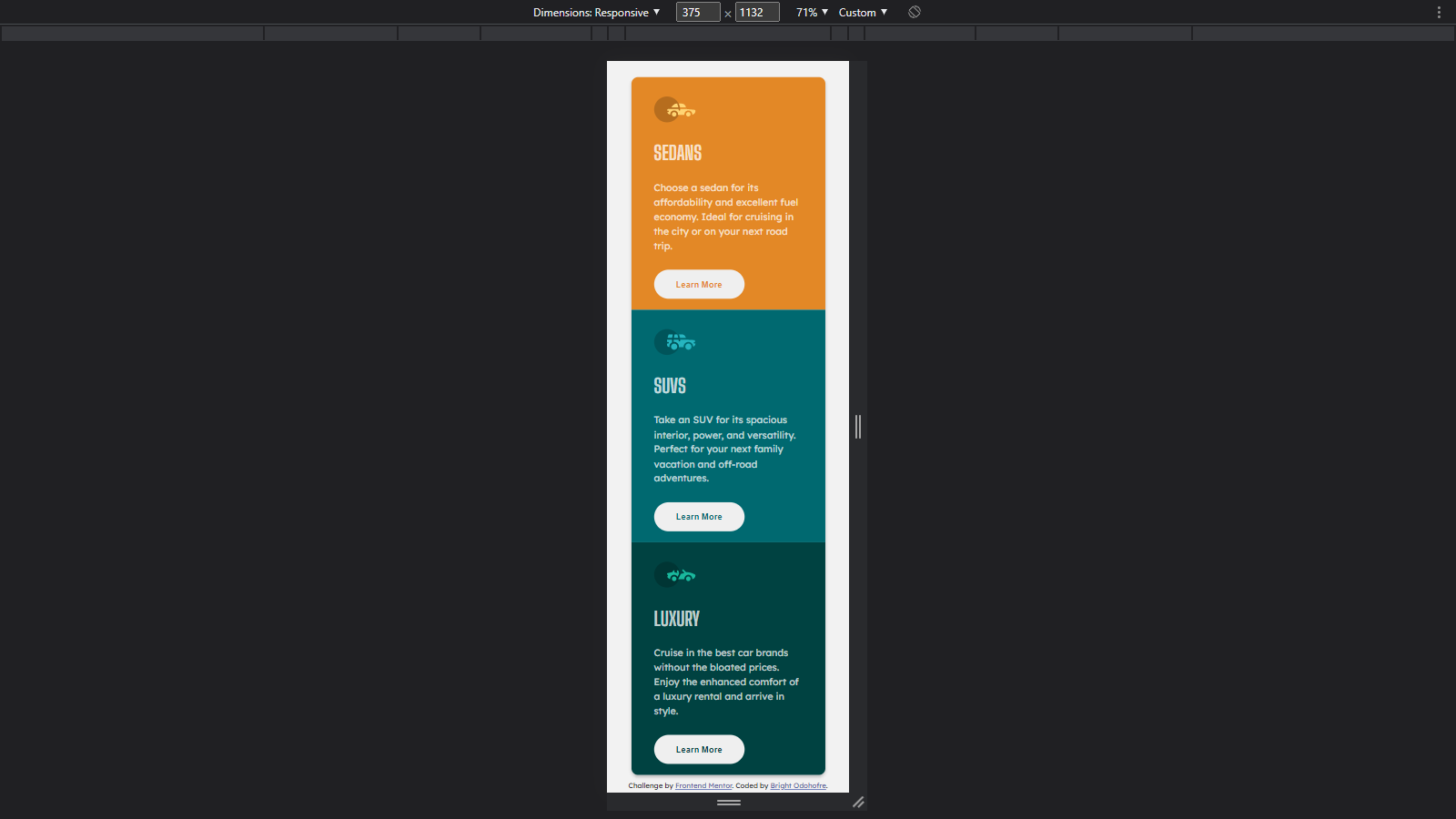Open the 71% zoom dropdown
Image resolution: width=1456 pixels, height=819 pixels.
812,12
